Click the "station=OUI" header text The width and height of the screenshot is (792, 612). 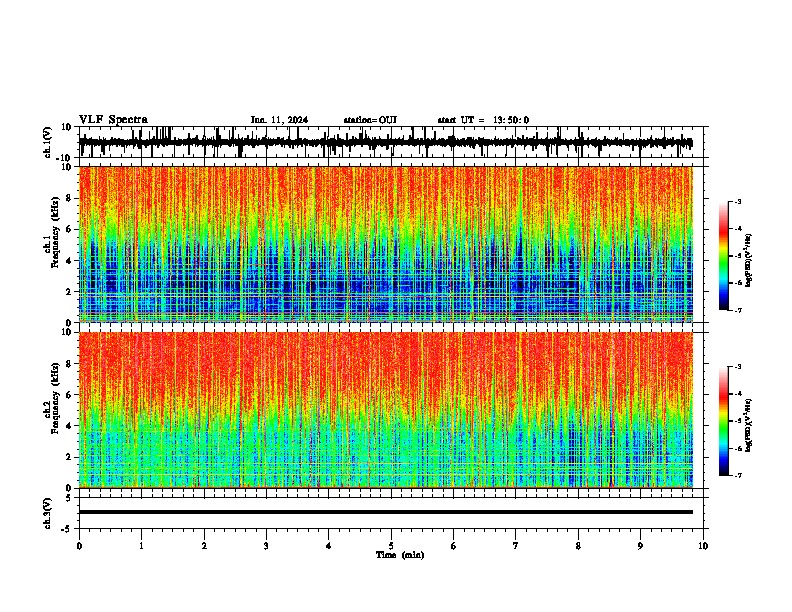click(370, 120)
